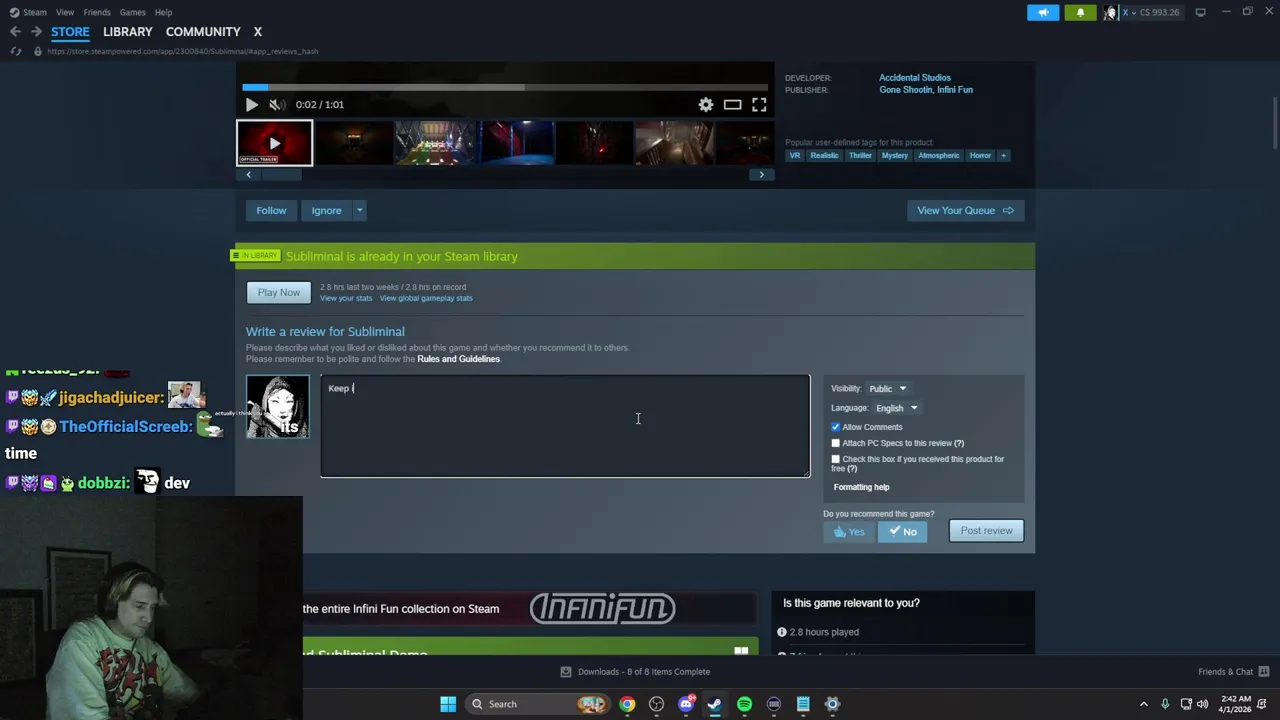Open the Visibility Public dropdown
This screenshot has height=720, width=1280.
(887, 388)
